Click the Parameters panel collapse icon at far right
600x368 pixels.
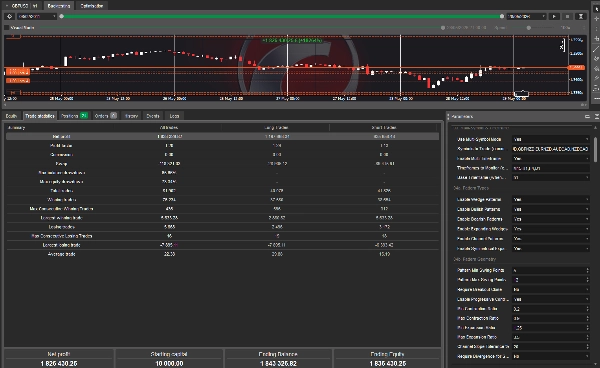597,116
